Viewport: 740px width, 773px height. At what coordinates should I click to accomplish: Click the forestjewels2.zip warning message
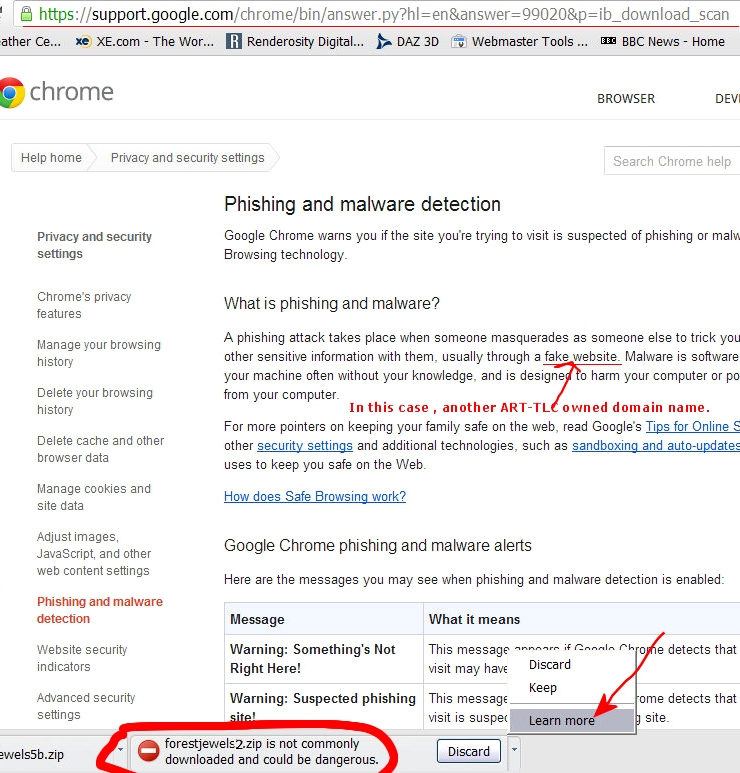[x=272, y=751]
